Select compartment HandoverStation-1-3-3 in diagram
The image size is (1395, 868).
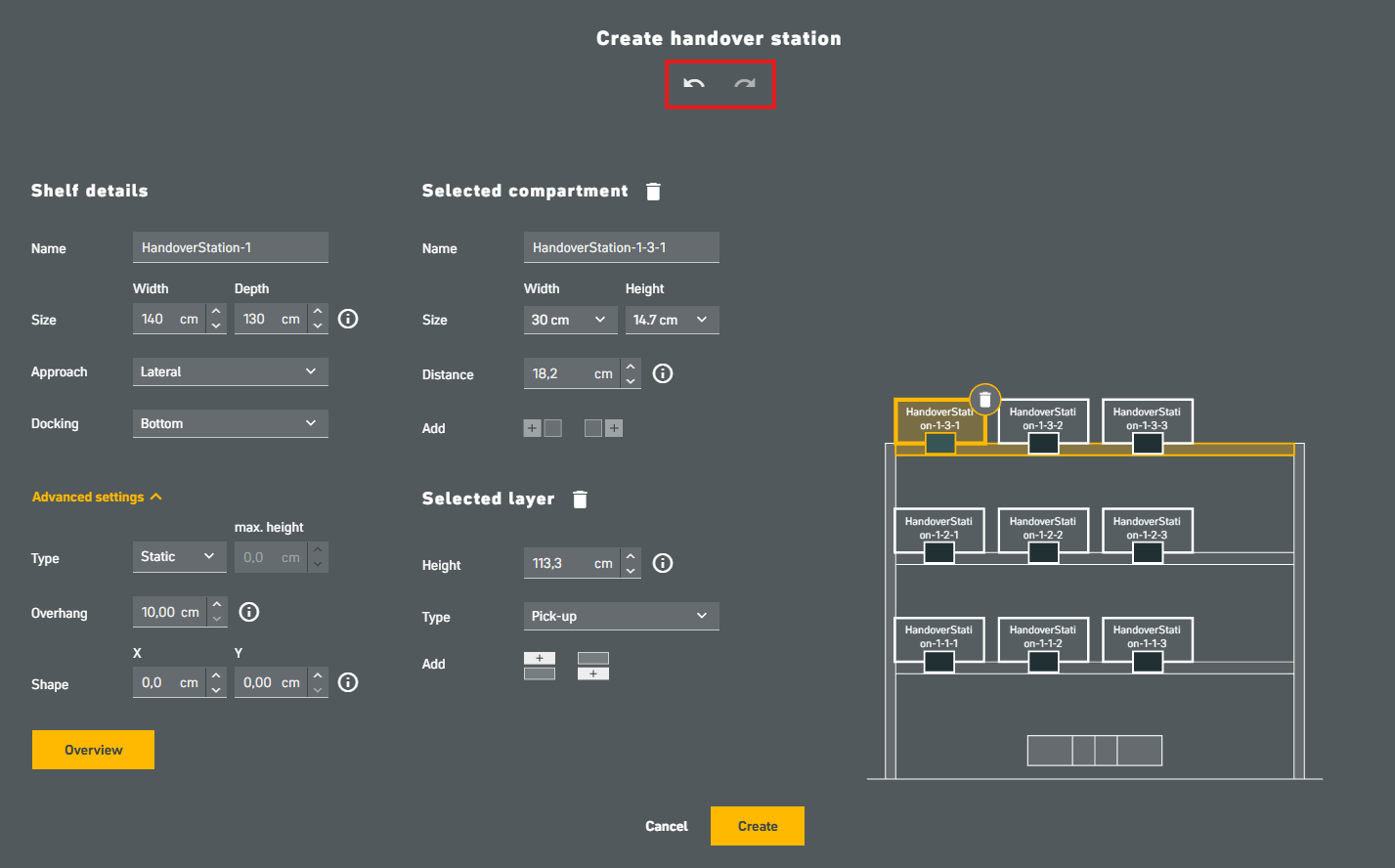[1147, 421]
